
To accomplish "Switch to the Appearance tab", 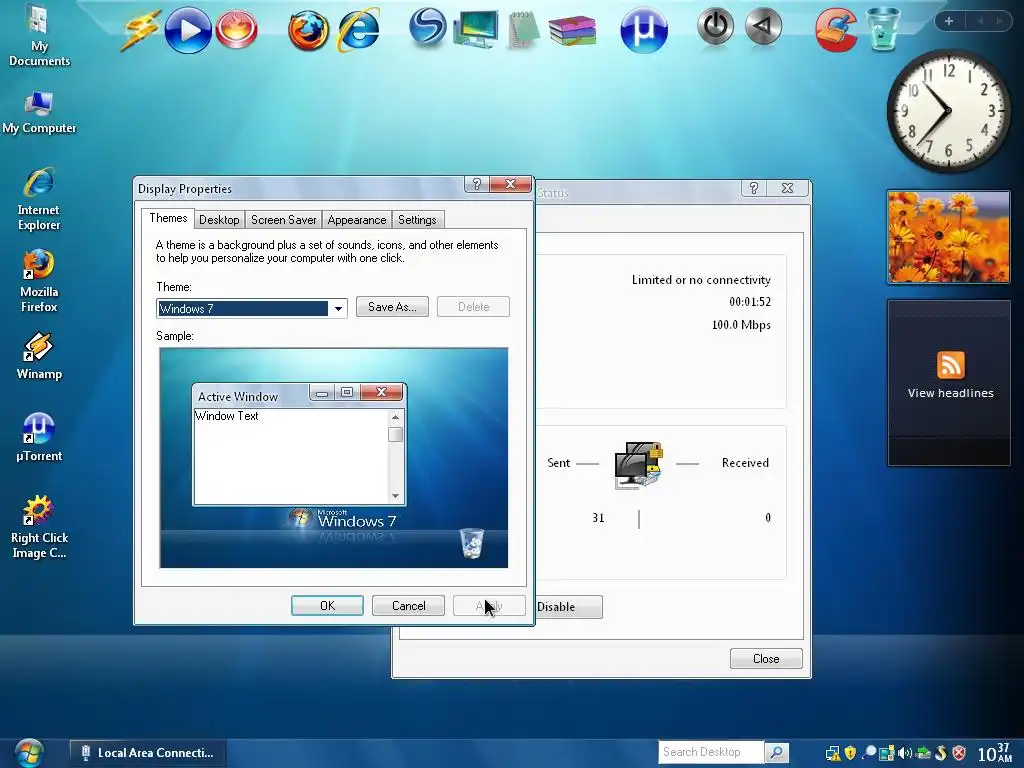I will pyautogui.click(x=357, y=220).
